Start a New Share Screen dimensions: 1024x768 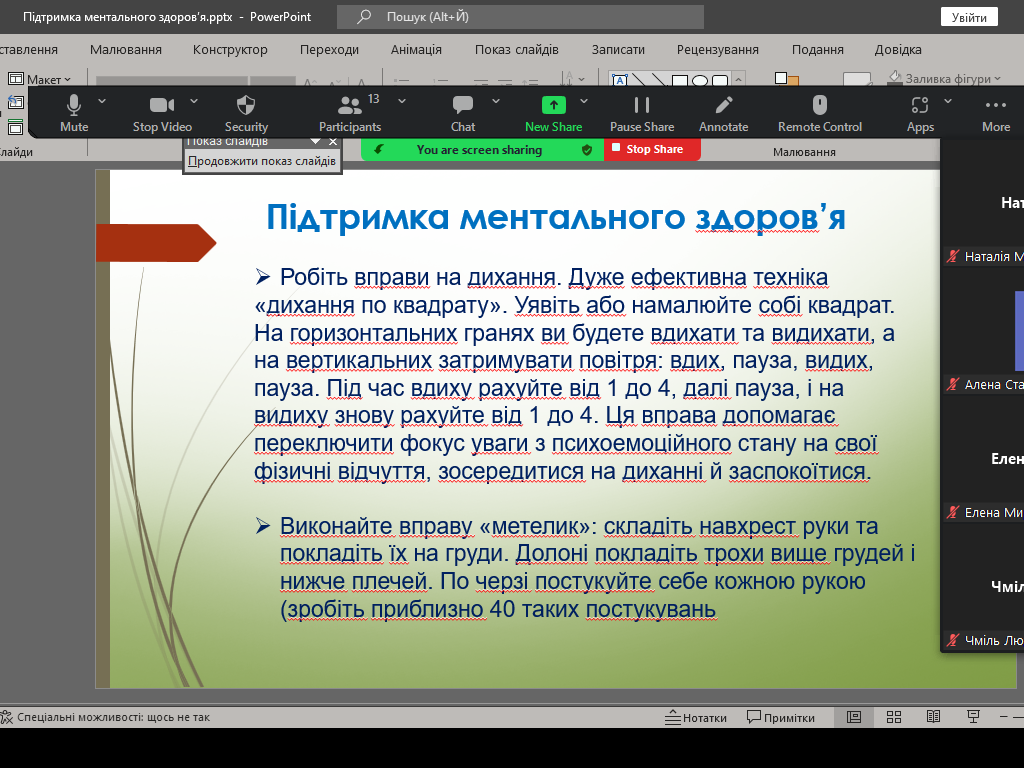pyautogui.click(x=553, y=112)
